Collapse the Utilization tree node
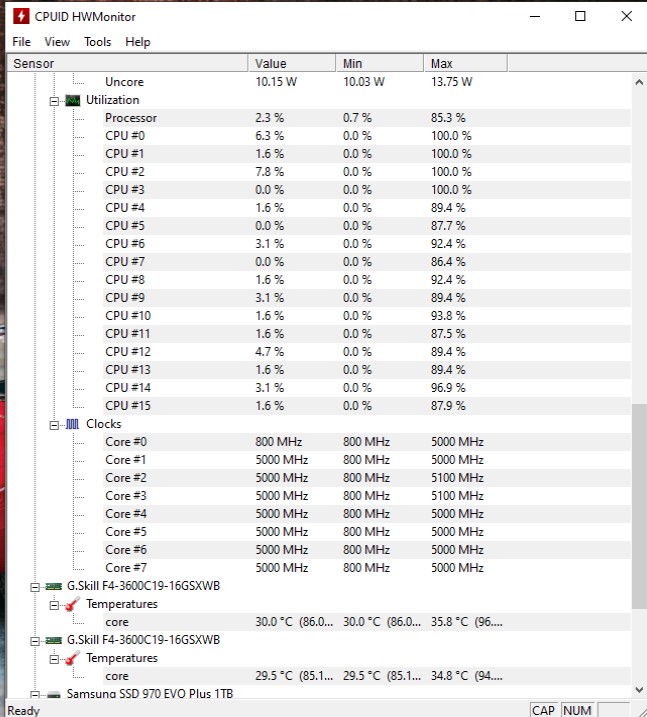The height and width of the screenshot is (717, 647). tap(54, 101)
